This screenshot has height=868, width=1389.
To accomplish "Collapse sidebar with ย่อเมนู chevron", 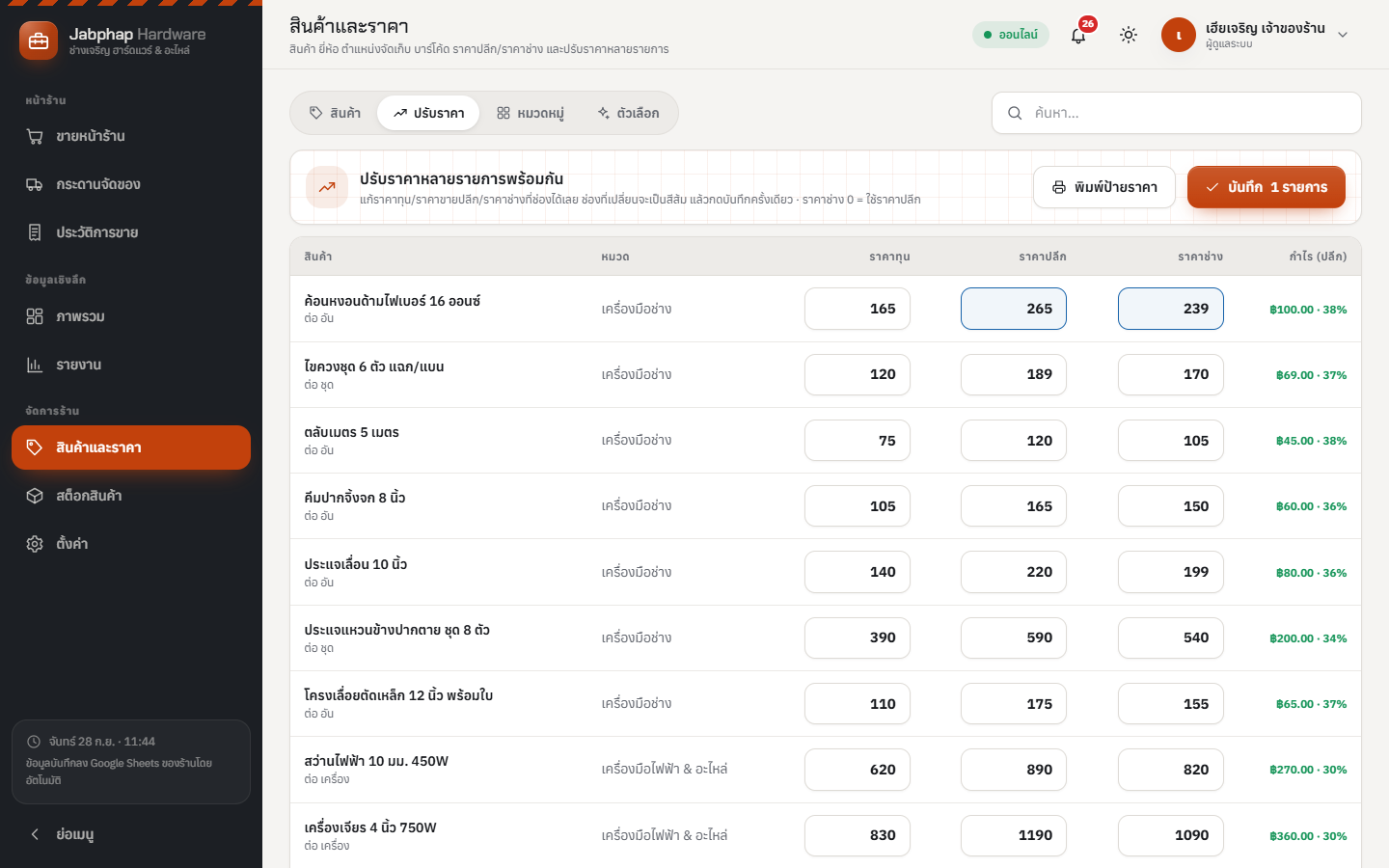I will click(35, 834).
